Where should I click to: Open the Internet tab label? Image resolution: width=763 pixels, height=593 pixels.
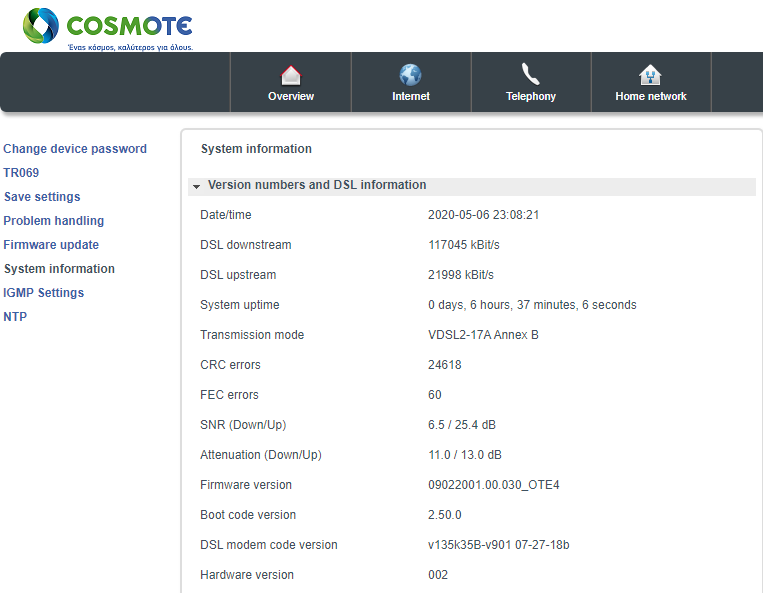click(x=411, y=96)
